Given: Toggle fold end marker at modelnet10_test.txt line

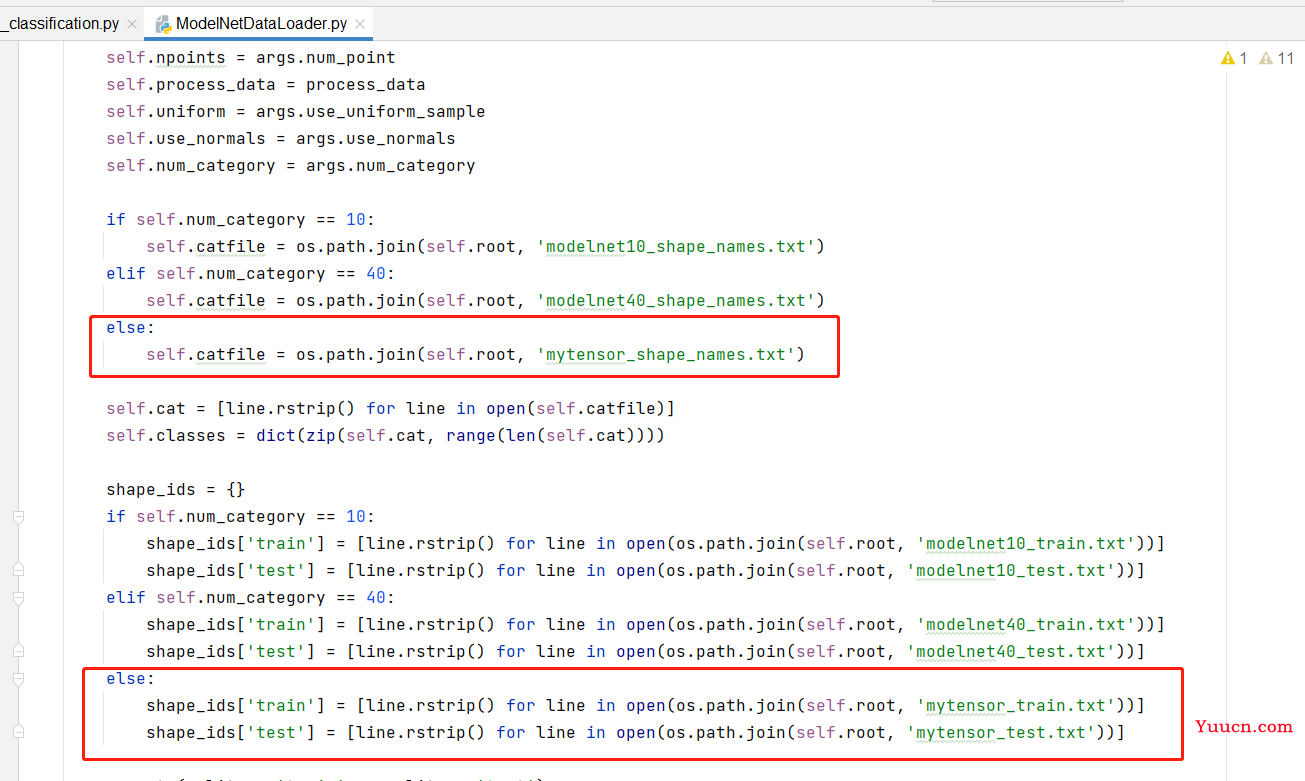Looking at the screenshot, I should click(x=18, y=570).
